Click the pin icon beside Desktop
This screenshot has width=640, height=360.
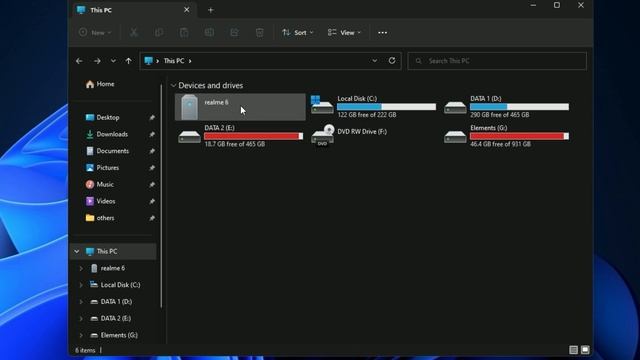point(152,118)
